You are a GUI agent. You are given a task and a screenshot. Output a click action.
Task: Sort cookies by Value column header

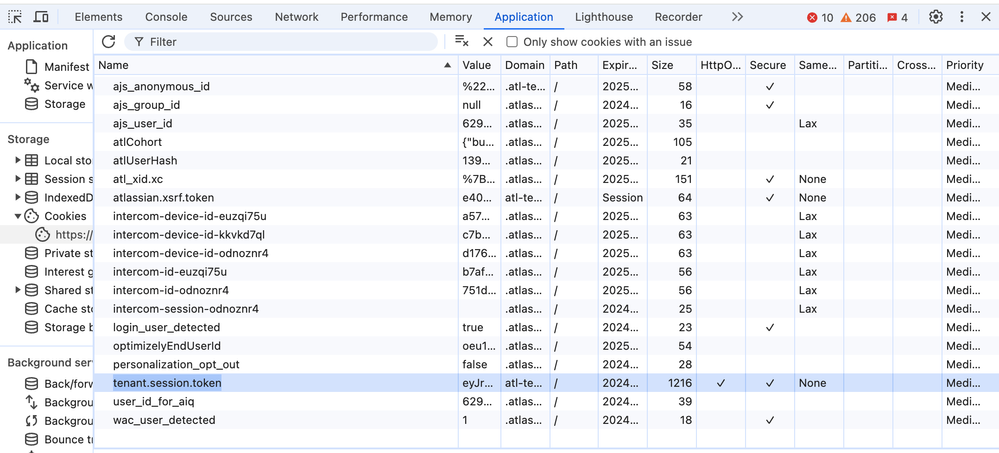pyautogui.click(x=479, y=65)
